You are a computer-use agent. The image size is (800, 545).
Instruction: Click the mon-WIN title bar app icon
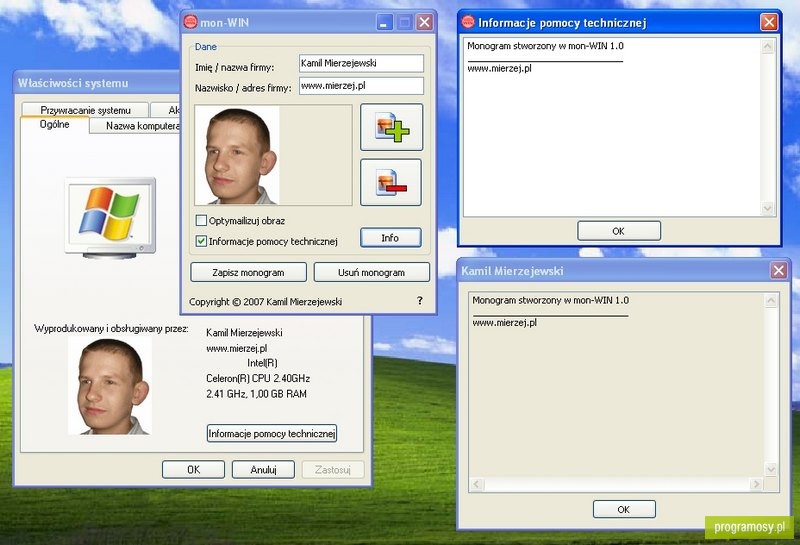190,22
